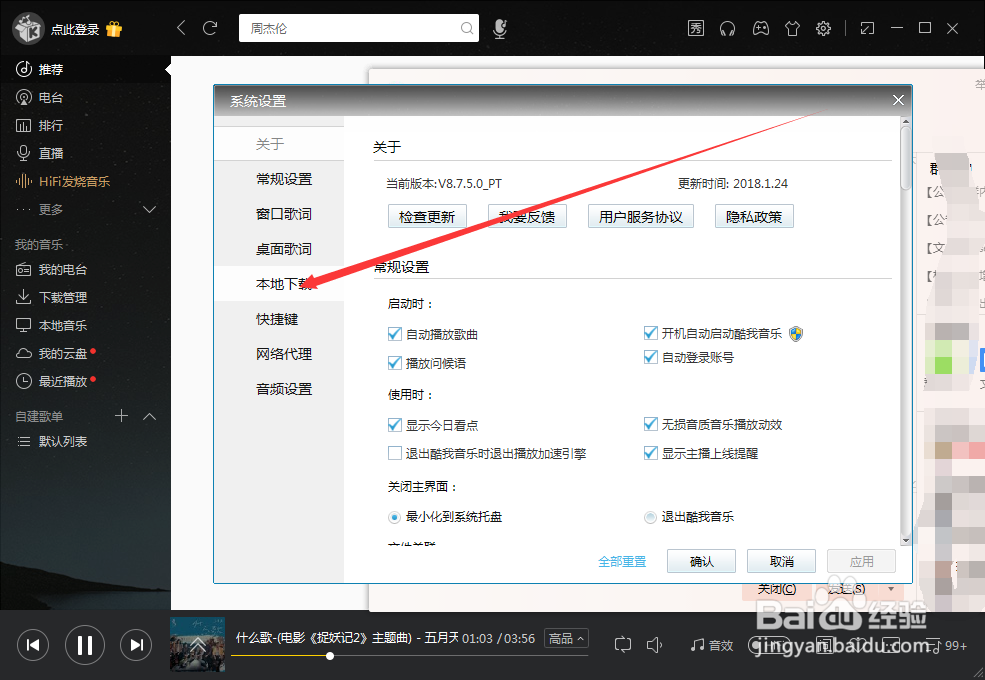Uncheck 自动登录账号
The height and width of the screenshot is (680, 985).
[x=651, y=358]
